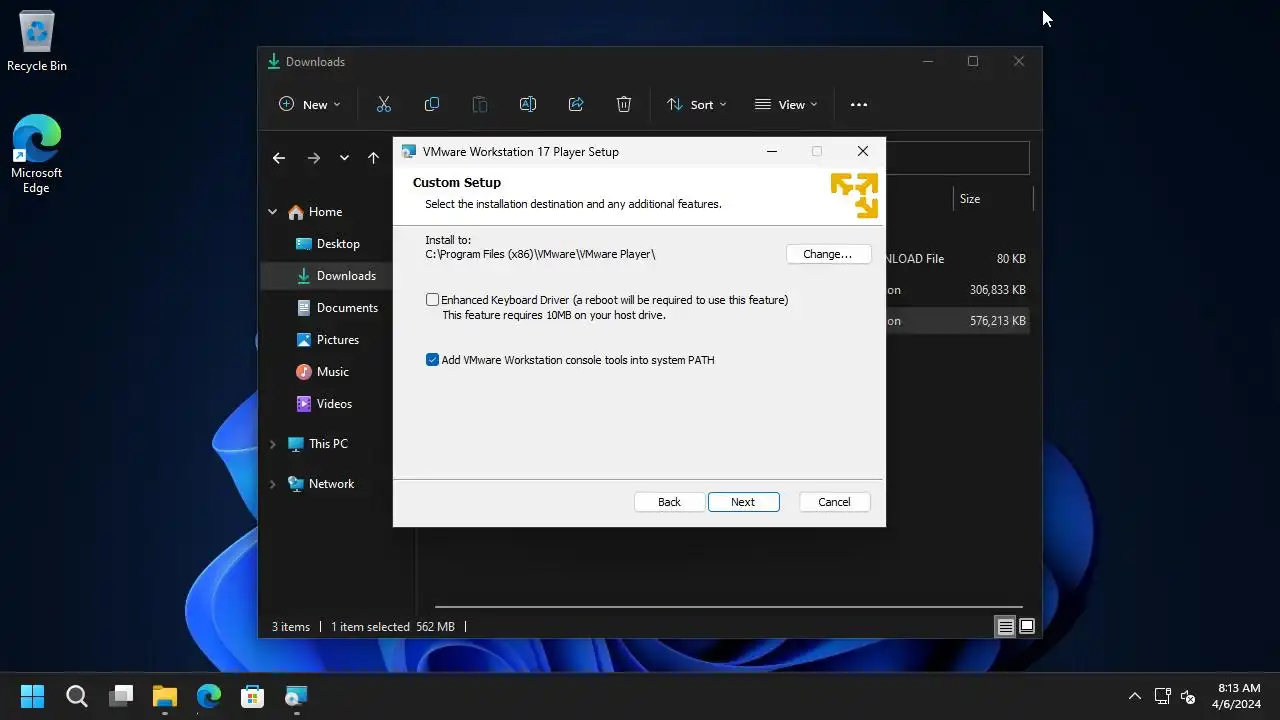
Task: Click the Copy icon in Explorer toolbar
Action: [x=432, y=104]
